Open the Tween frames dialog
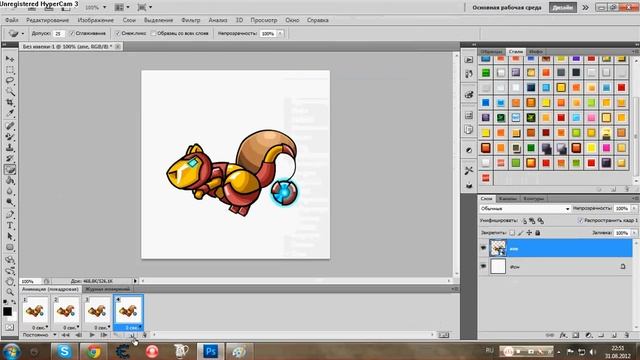640x360 pixels. (x=117, y=335)
